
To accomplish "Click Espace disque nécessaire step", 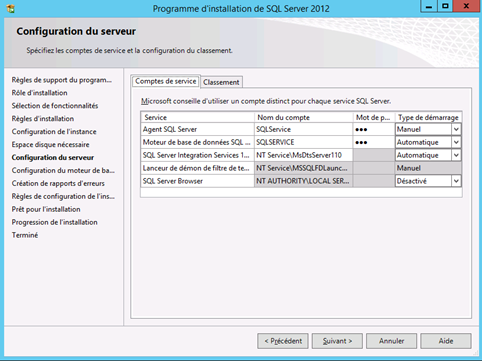I will pos(50,145).
